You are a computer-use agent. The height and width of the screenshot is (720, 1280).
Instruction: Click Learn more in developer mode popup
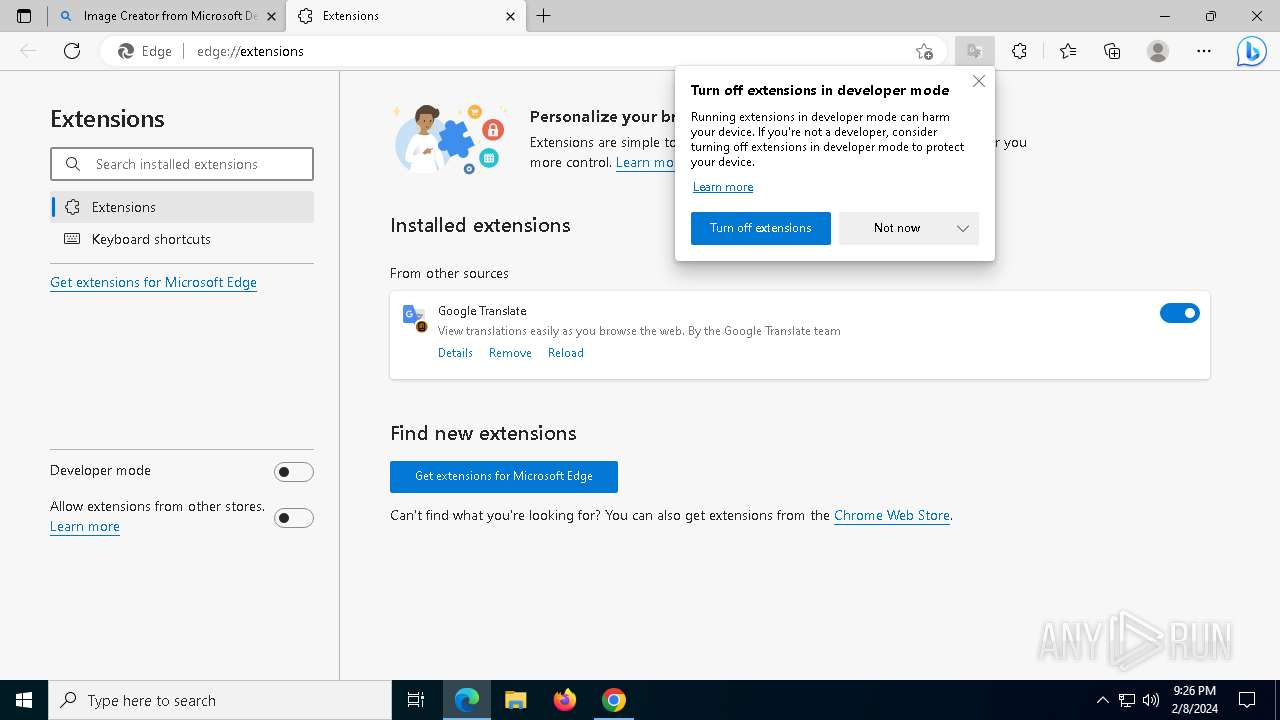723,187
